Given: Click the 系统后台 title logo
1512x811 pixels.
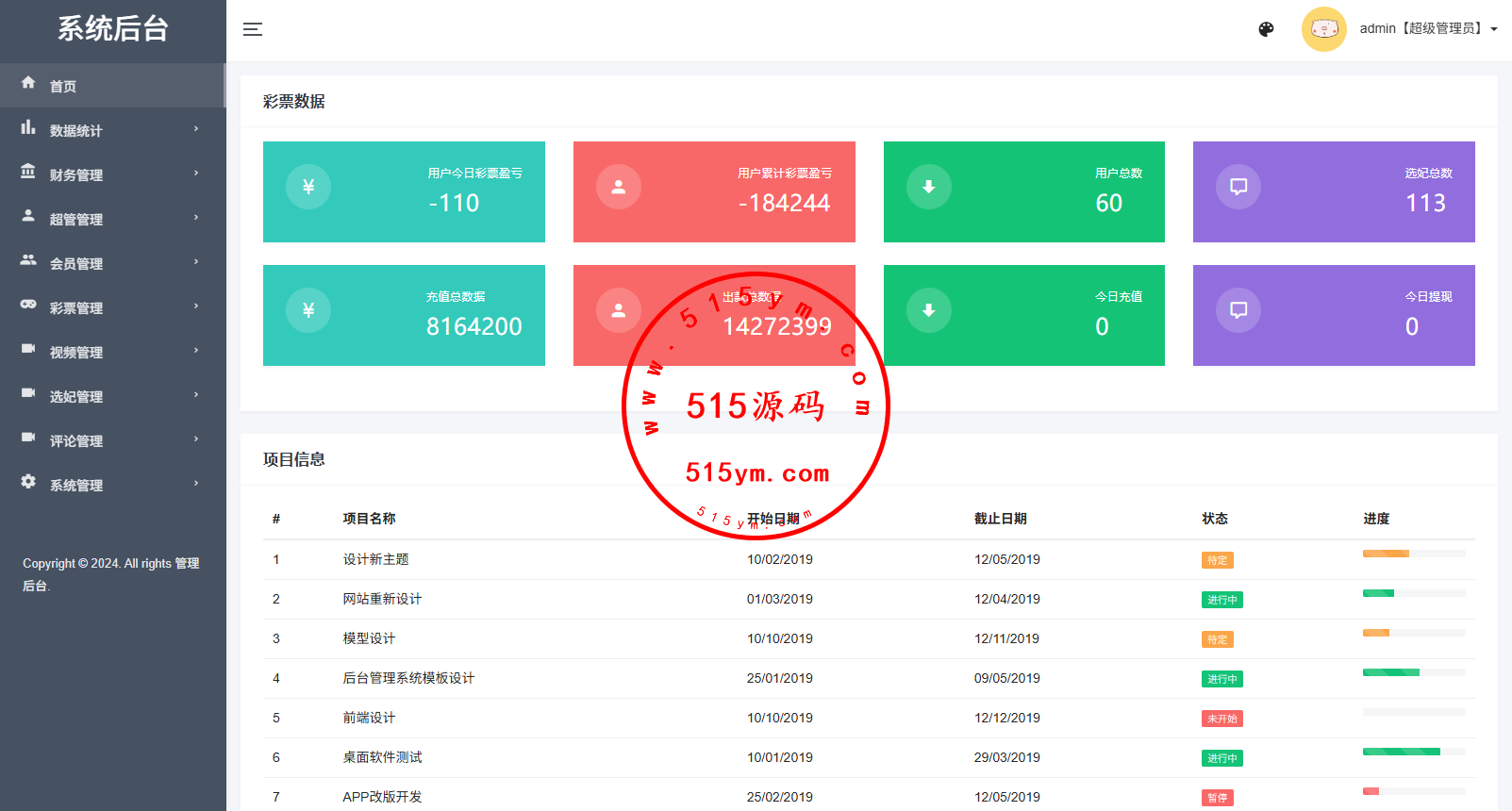Looking at the screenshot, I should [113, 29].
